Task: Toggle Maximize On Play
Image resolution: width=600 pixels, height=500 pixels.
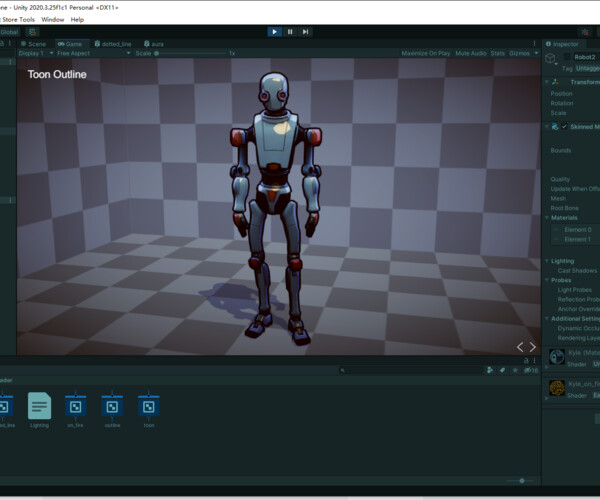Action: click(x=426, y=53)
